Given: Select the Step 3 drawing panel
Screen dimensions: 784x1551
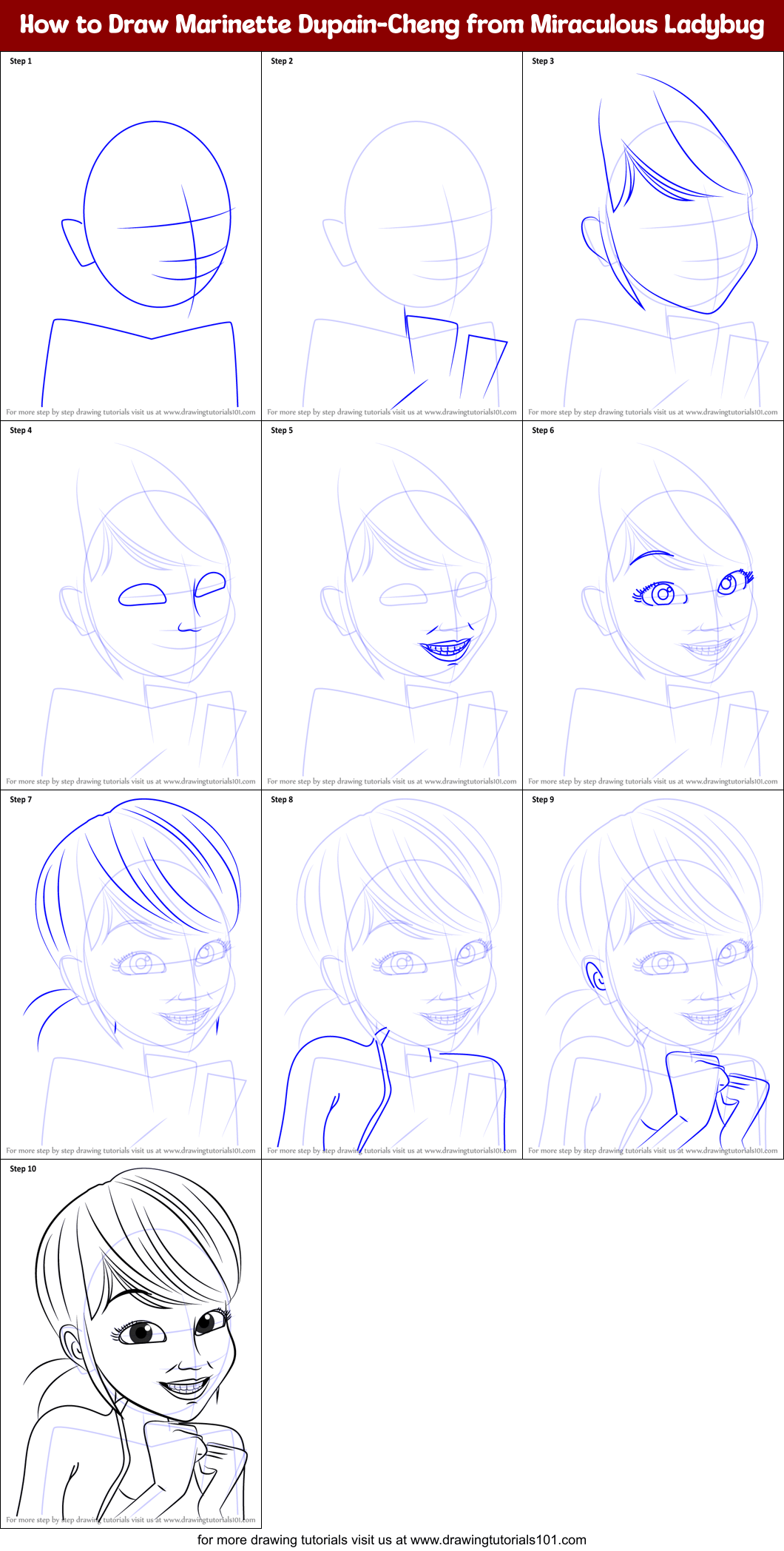Looking at the screenshot, I should point(653,236).
